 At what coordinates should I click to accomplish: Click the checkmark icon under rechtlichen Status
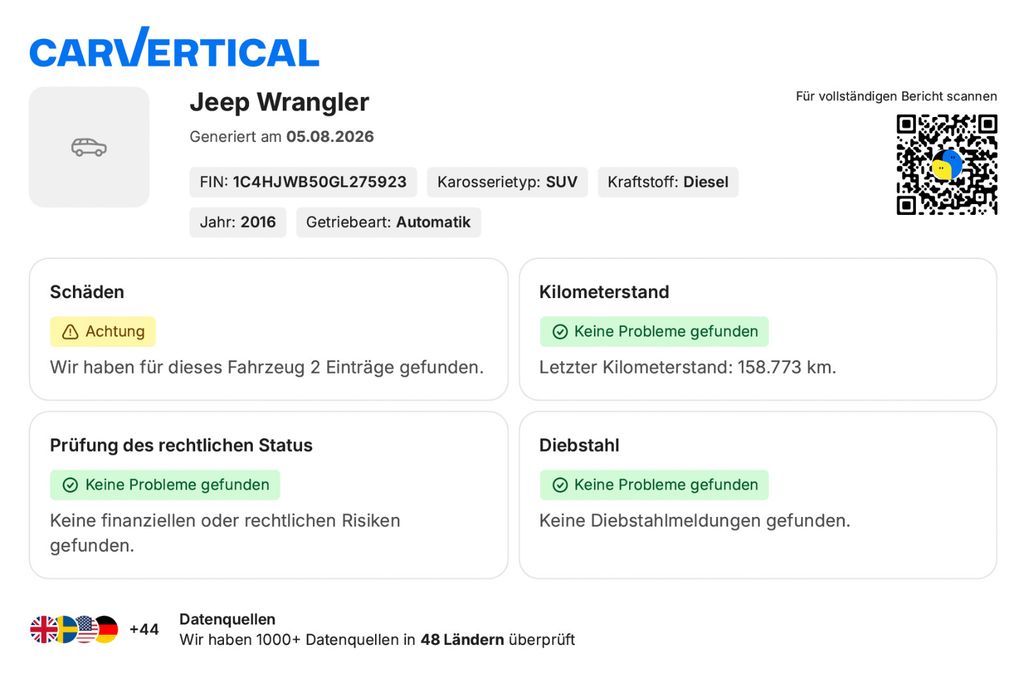click(70, 485)
